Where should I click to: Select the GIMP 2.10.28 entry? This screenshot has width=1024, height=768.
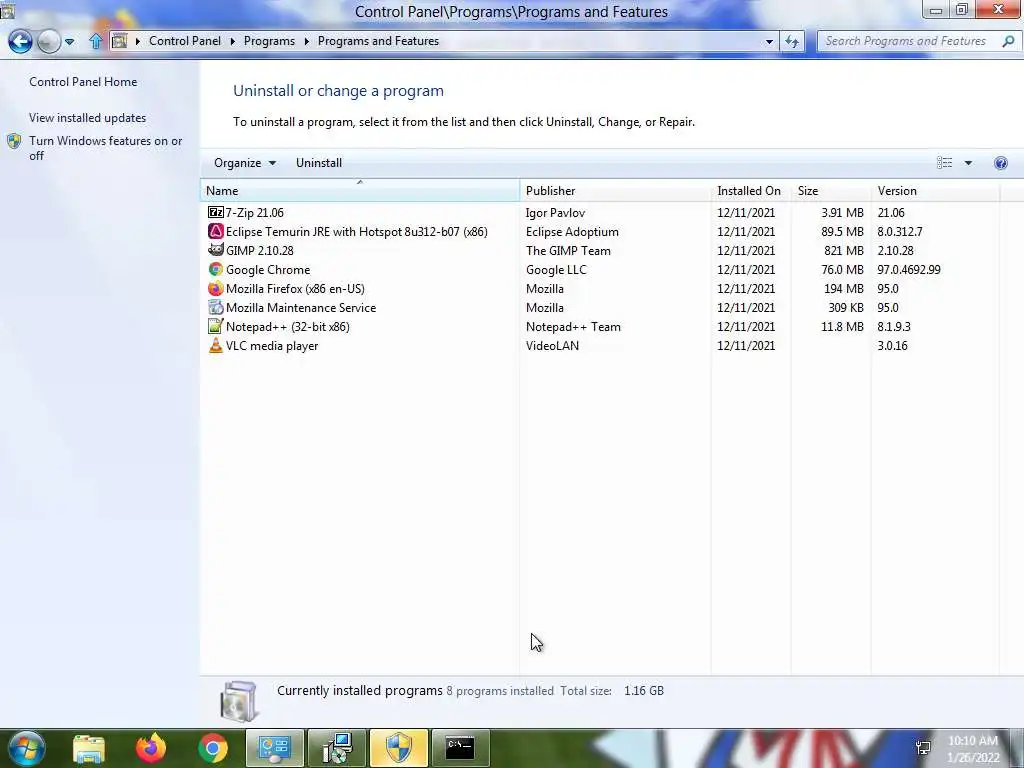pos(259,250)
